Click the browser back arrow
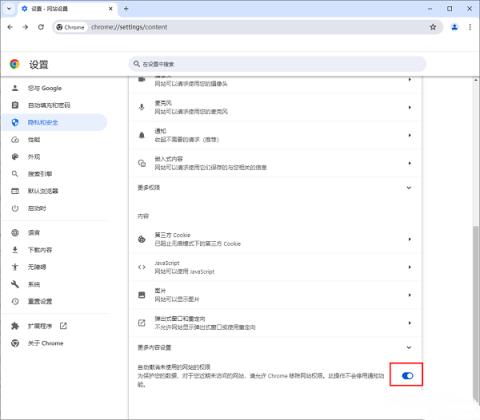Viewport: 480px width, 420px height. click(10, 27)
